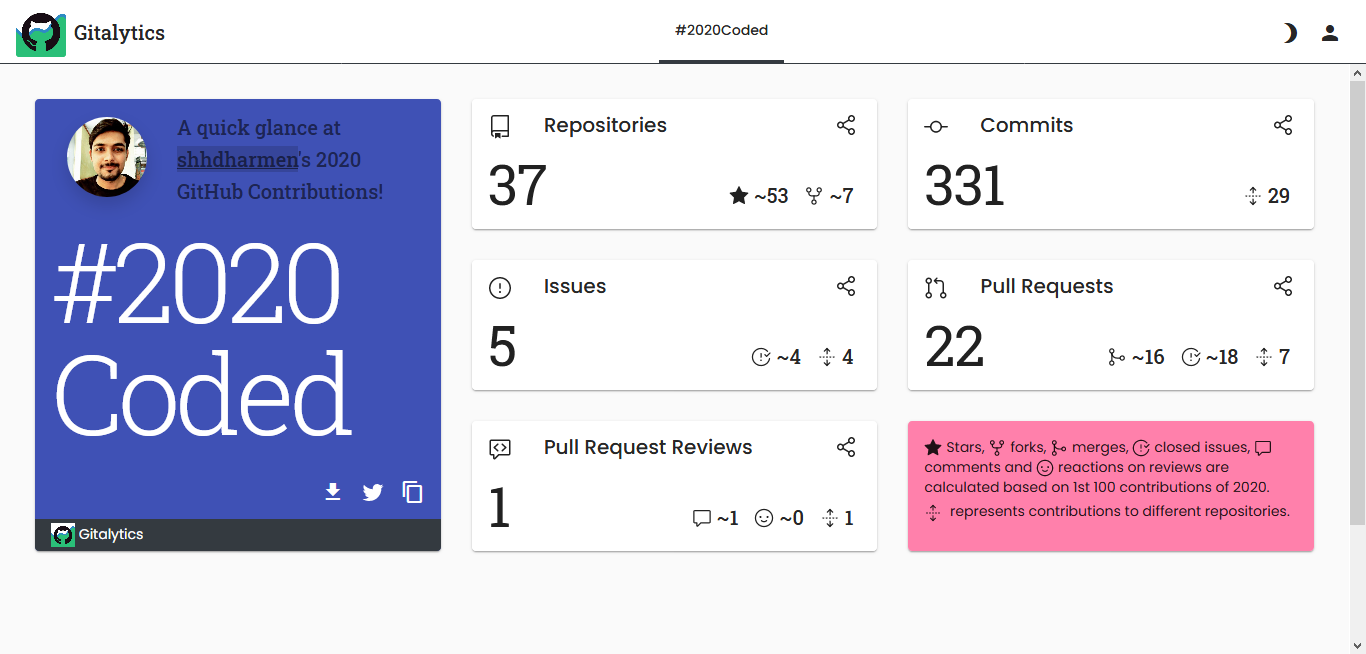
Task: Click the Issues alert icon
Action: (500, 288)
